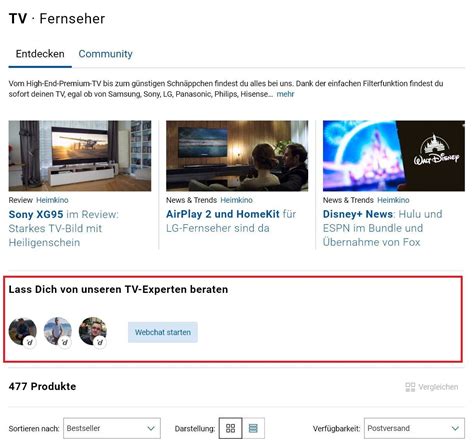This screenshot has height=445, width=474.
Task: Open the Sony XG95 review article
Action: pyautogui.click(x=63, y=228)
